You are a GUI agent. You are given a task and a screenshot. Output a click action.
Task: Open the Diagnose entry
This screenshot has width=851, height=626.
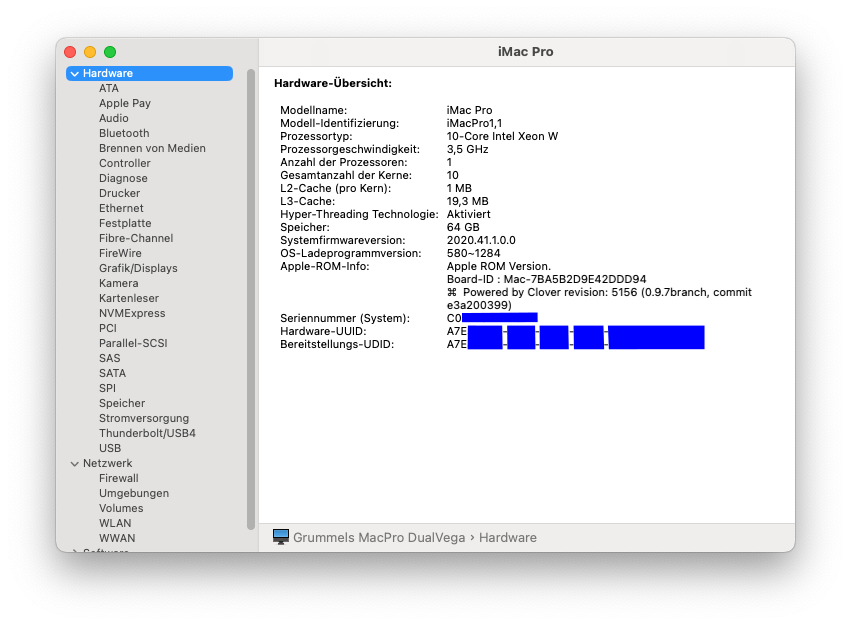(x=123, y=178)
